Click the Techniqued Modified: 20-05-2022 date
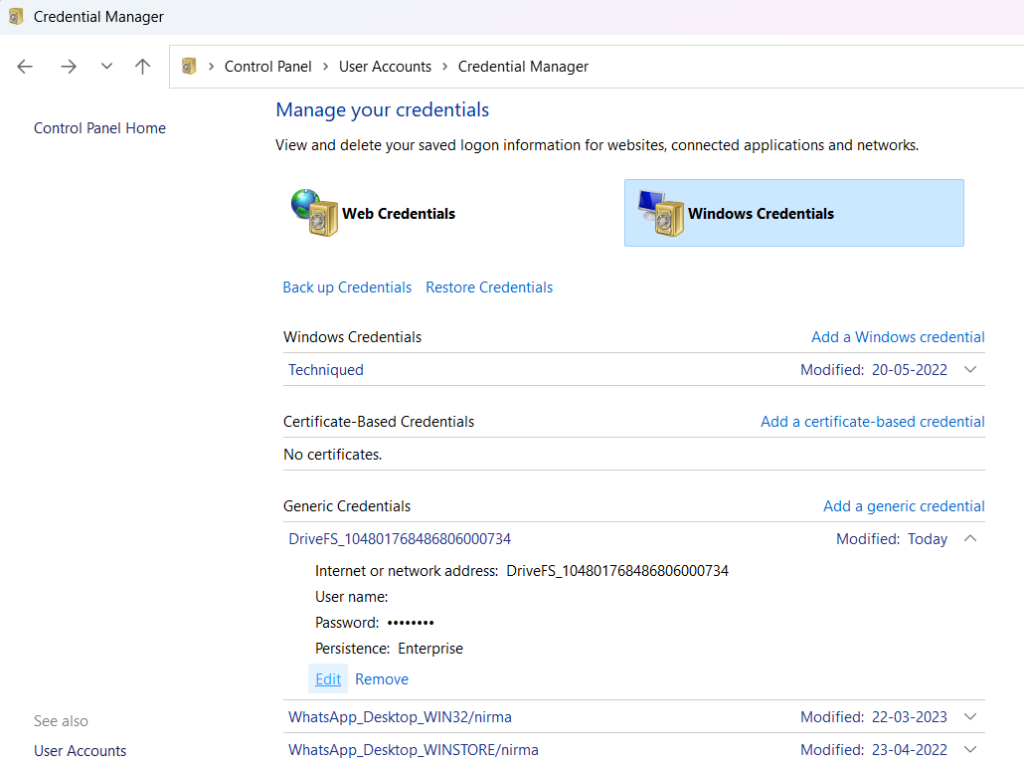 coord(874,370)
